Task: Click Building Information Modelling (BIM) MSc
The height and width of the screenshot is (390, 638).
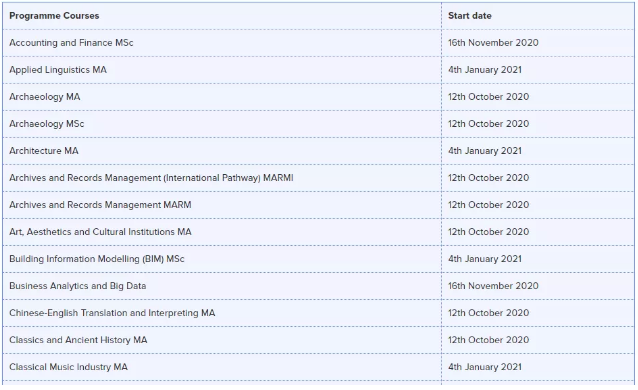Action: click(x=97, y=259)
